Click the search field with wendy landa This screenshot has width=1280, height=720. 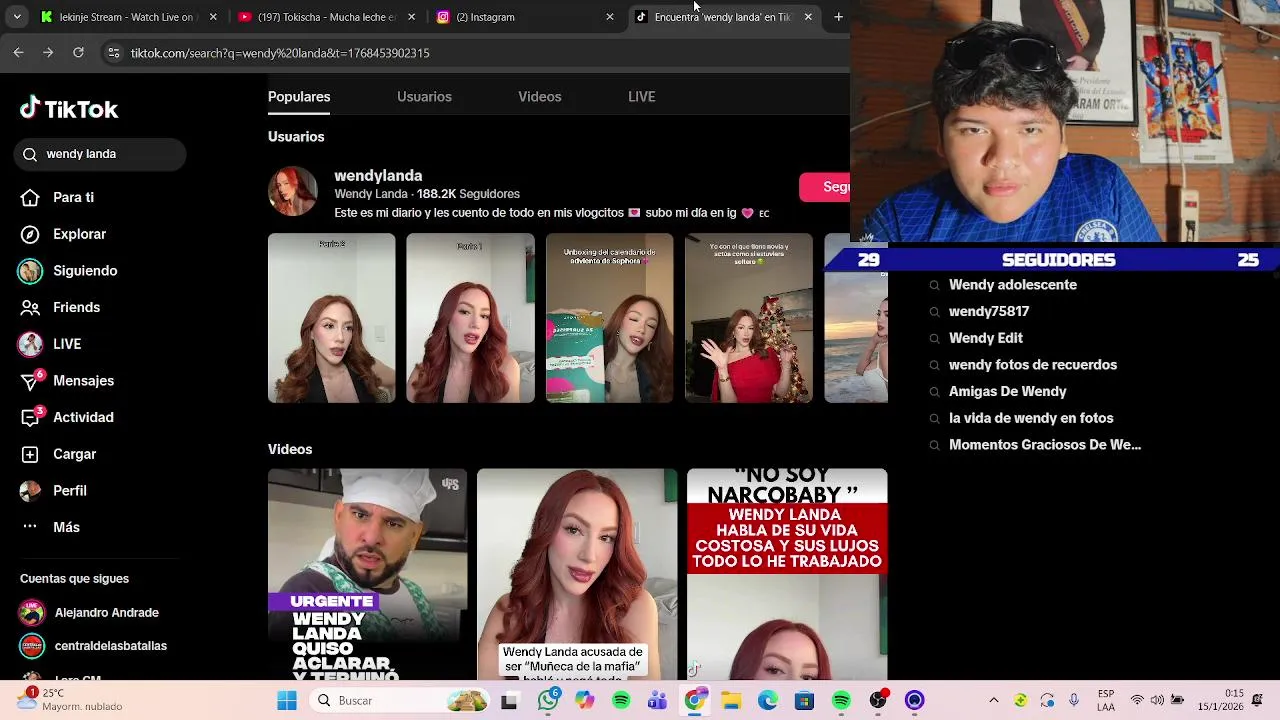tap(100, 154)
